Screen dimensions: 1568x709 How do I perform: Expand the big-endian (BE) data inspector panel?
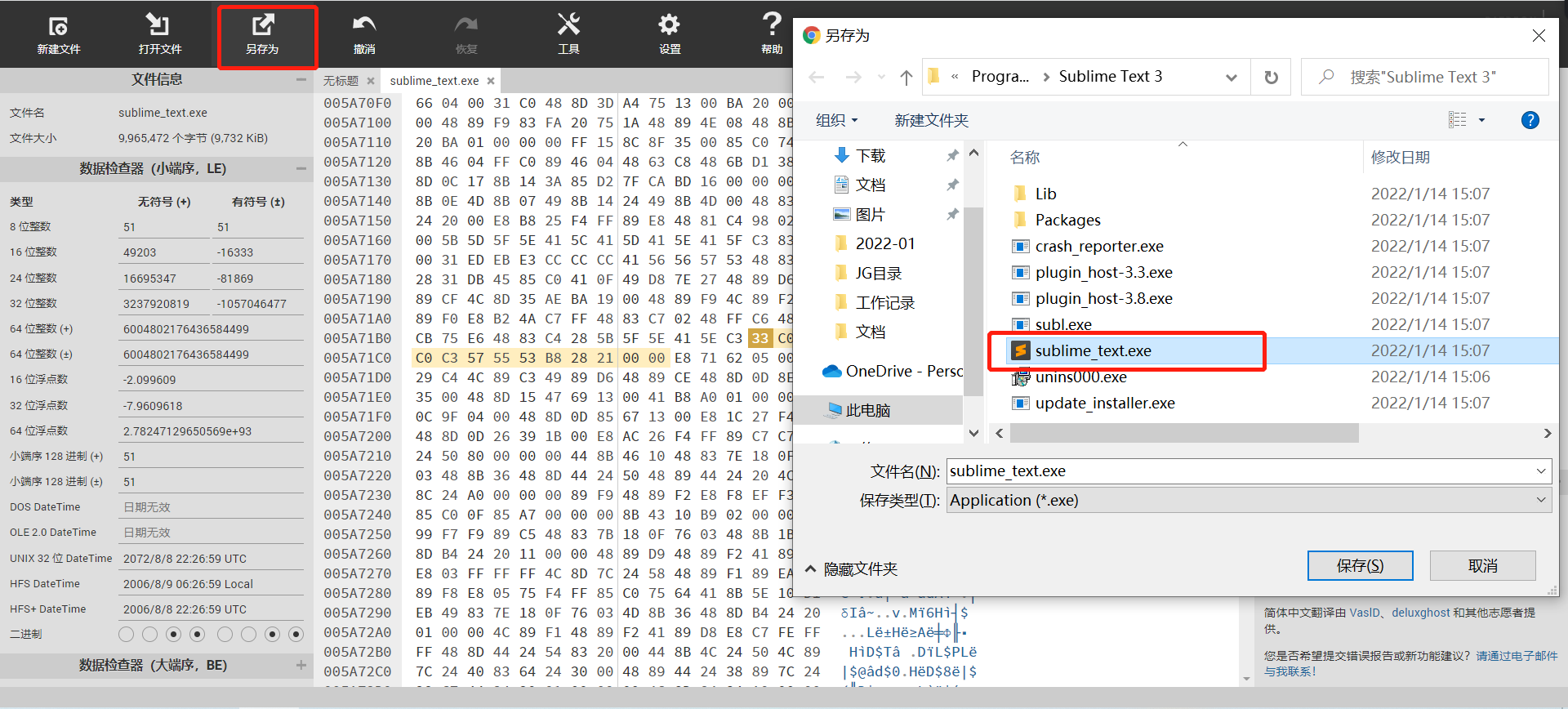[x=301, y=665]
